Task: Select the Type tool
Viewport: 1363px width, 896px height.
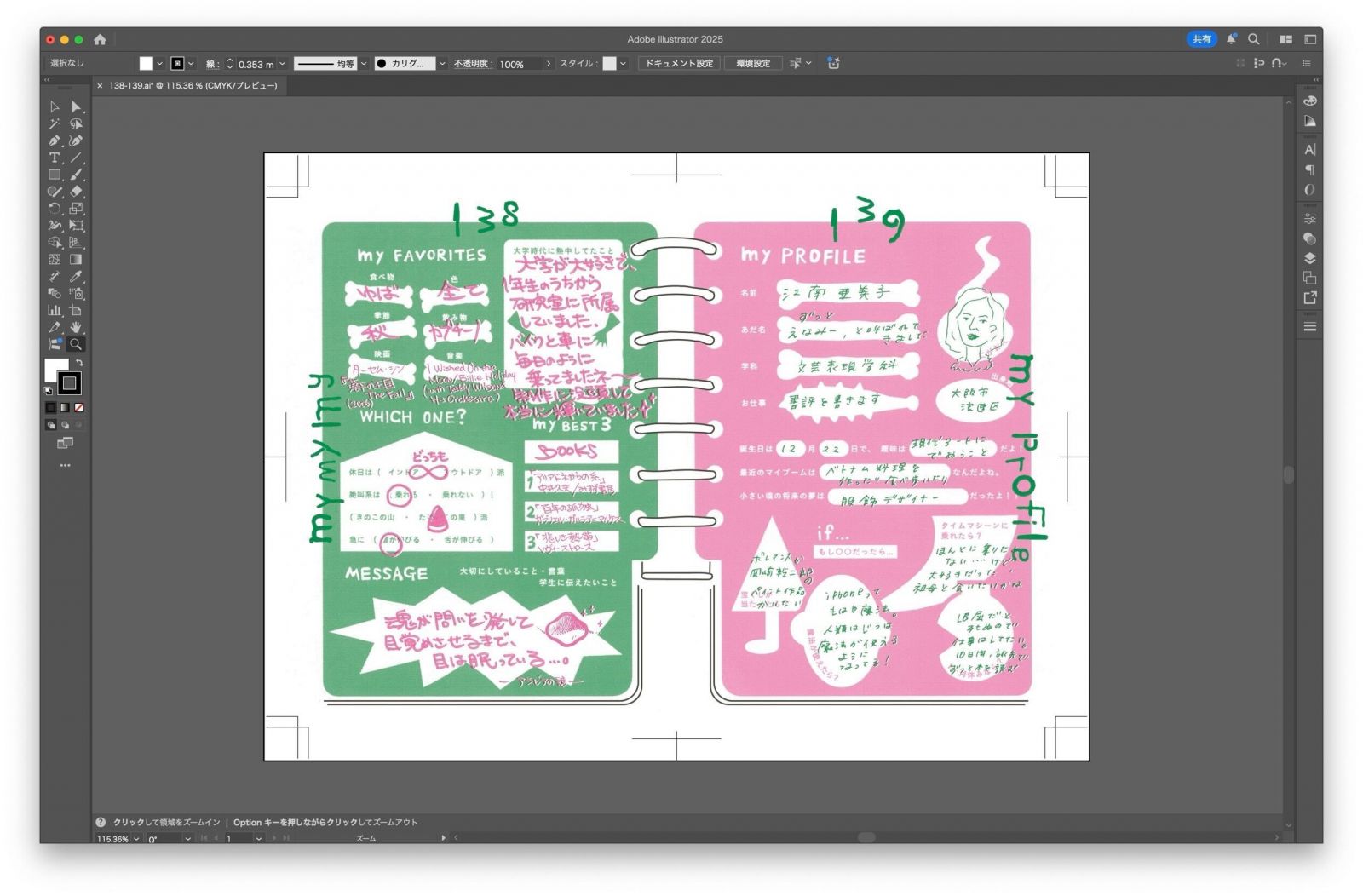Action: click(x=55, y=158)
